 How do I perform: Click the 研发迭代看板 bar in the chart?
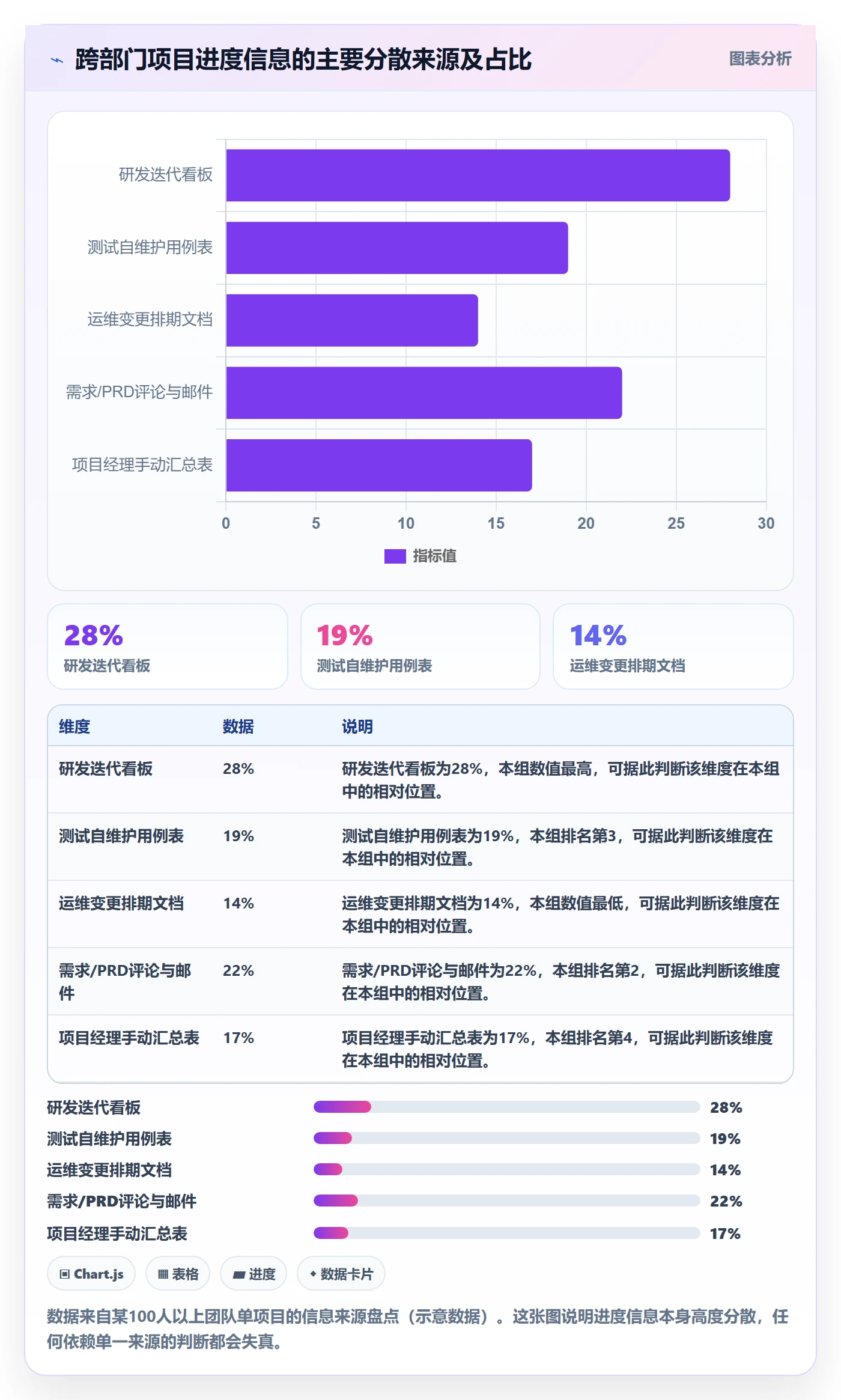[x=478, y=175]
